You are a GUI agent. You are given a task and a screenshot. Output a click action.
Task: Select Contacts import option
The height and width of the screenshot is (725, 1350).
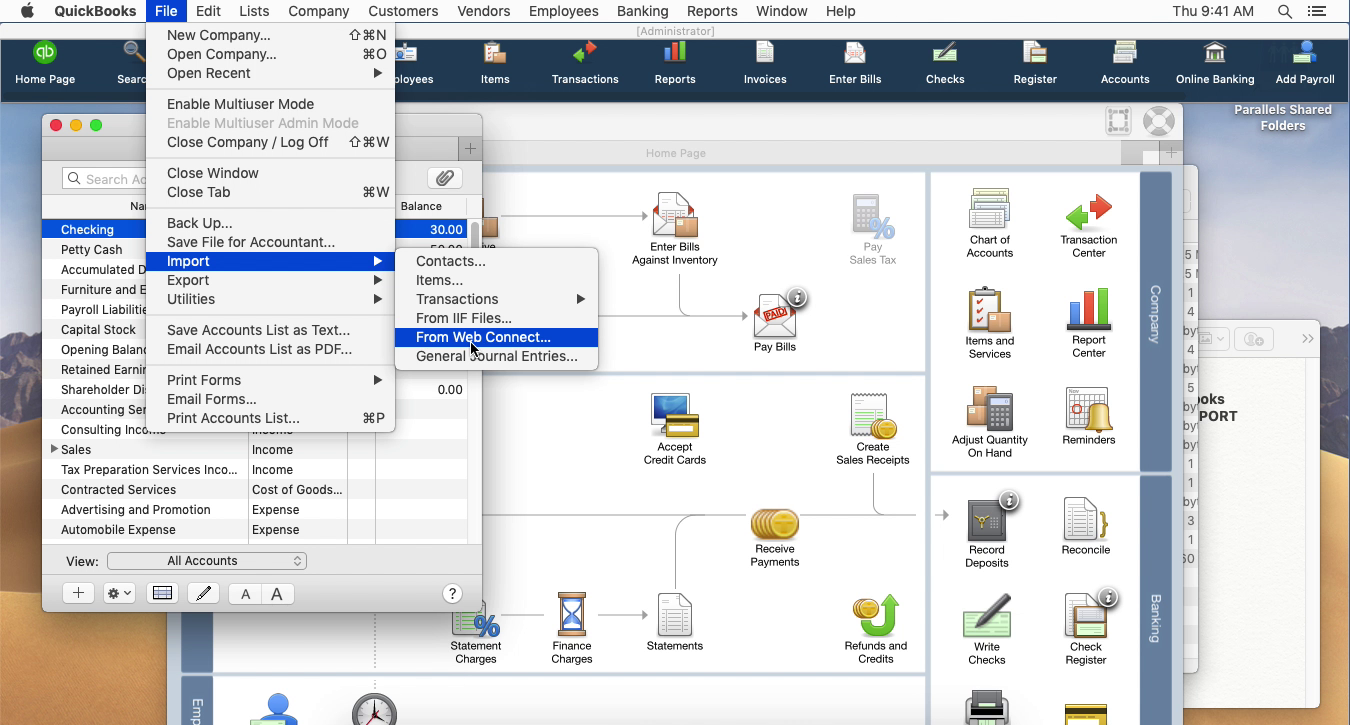(496, 261)
